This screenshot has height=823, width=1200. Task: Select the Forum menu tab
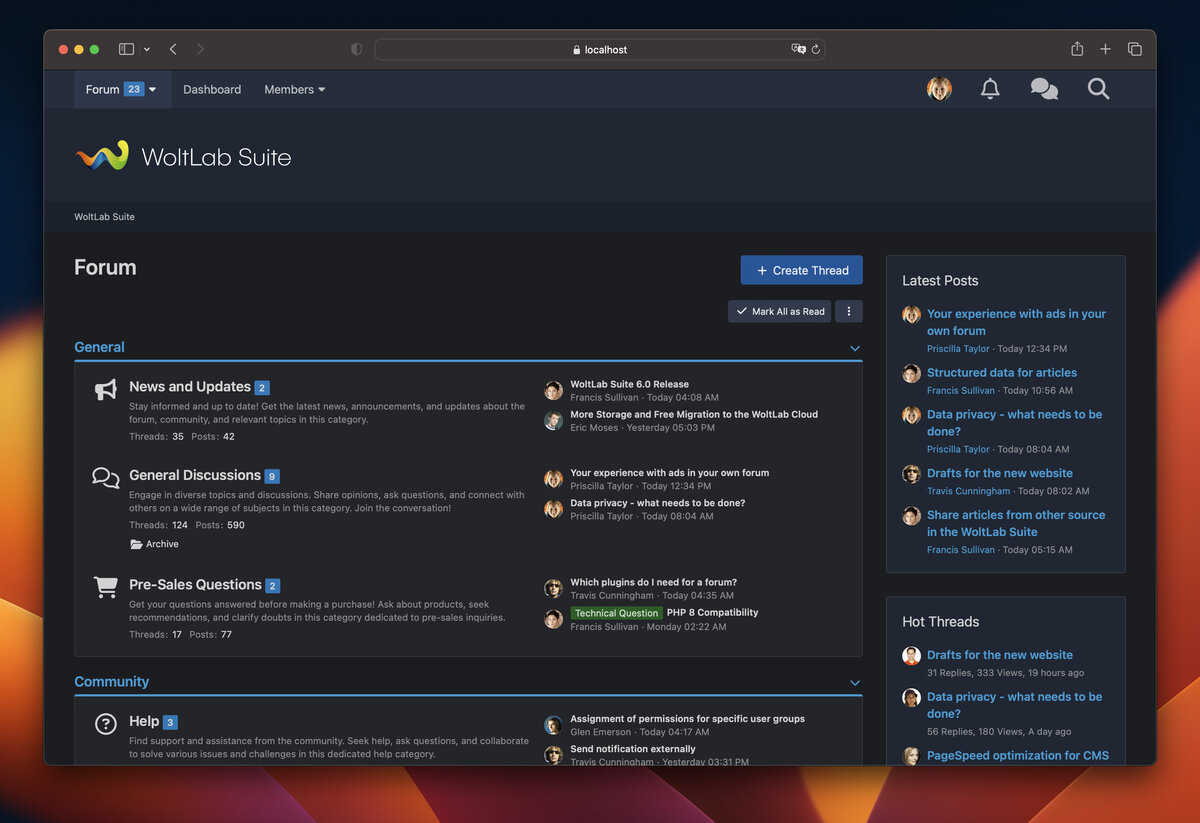121,89
